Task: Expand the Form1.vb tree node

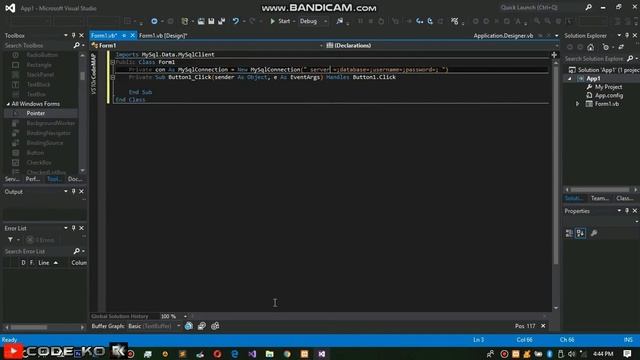Action: click(578, 104)
